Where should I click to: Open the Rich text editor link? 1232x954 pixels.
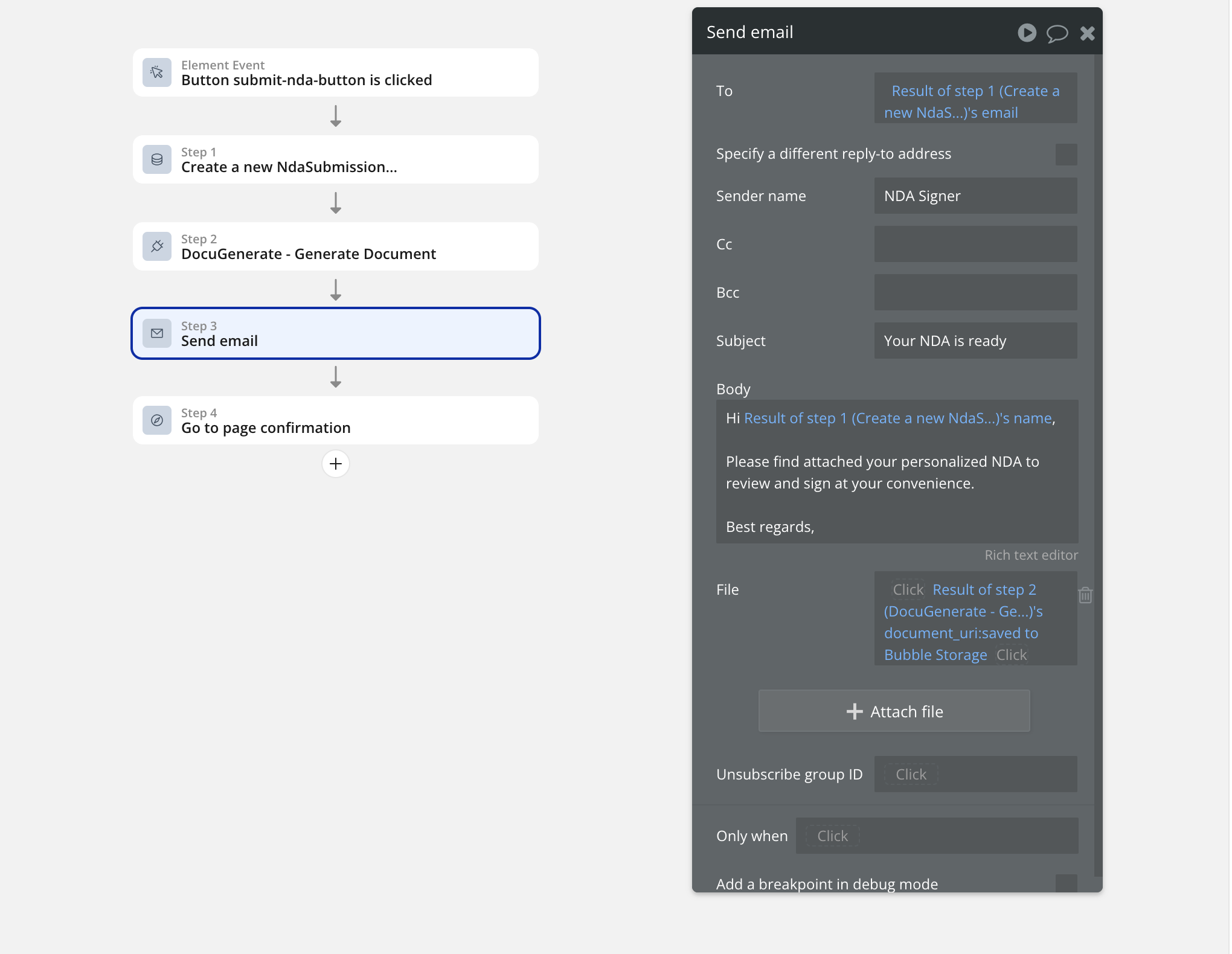(x=1031, y=555)
